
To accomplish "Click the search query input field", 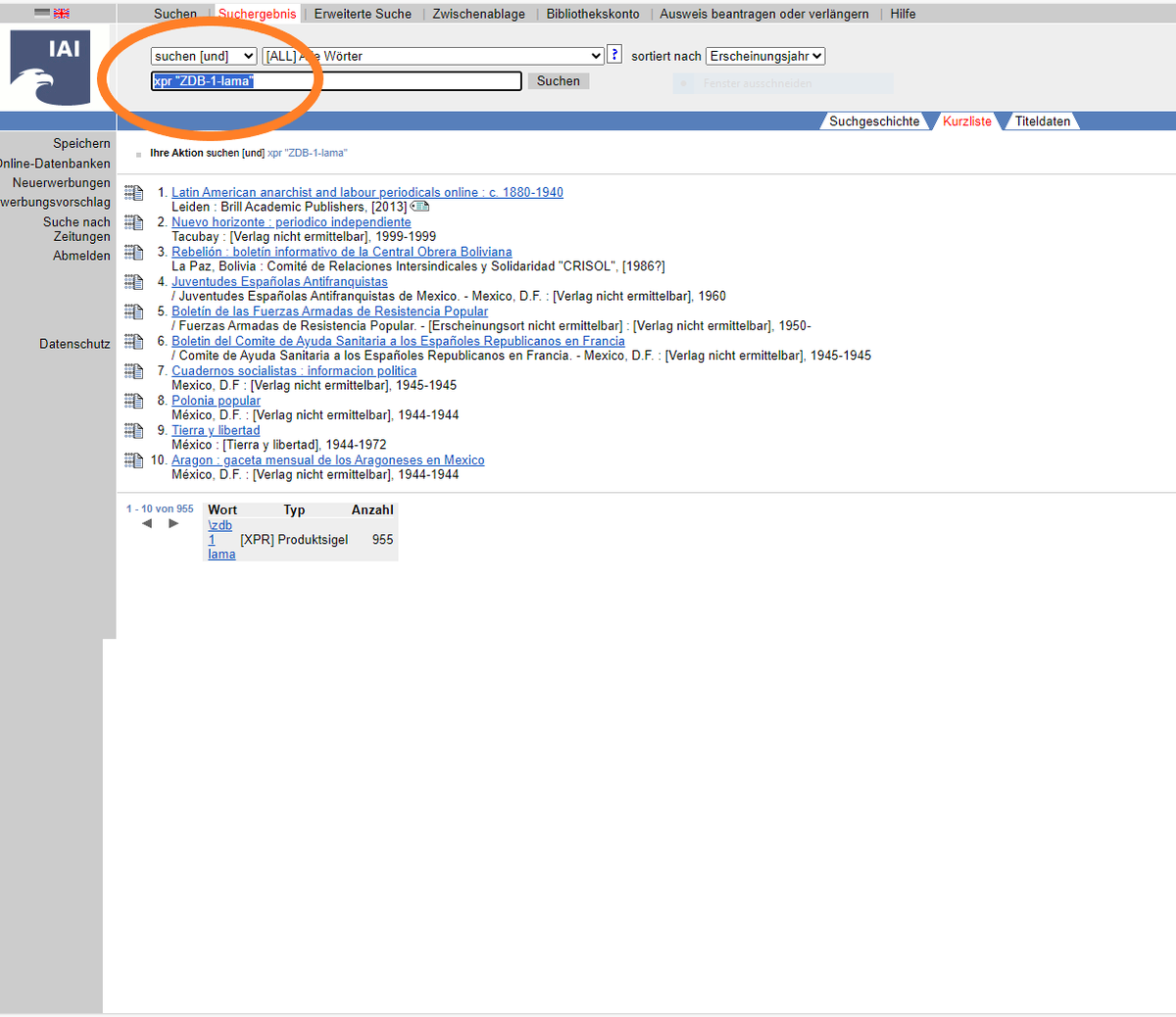I will pyautogui.click(x=336, y=81).
